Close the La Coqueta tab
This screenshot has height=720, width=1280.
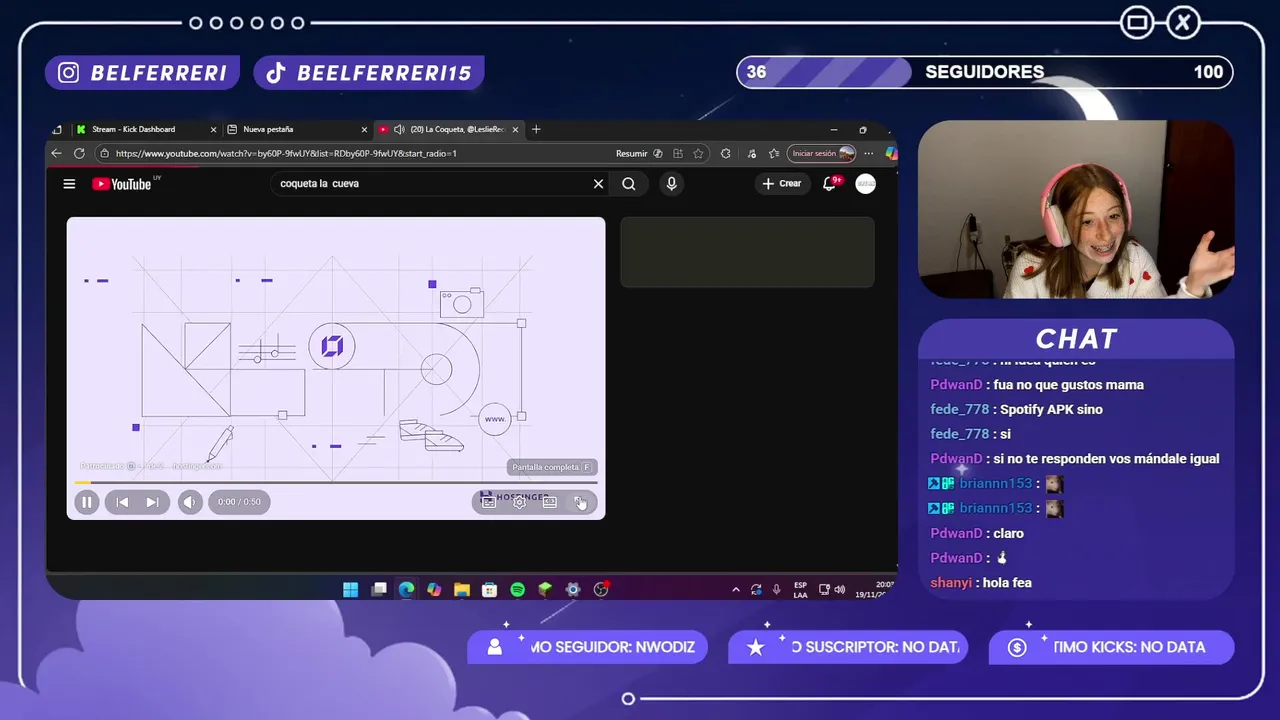tap(516, 129)
